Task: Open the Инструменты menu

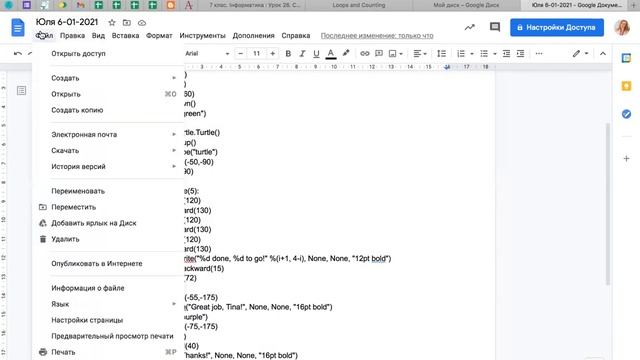Action: pyautogui.click(x=202, y=36)
